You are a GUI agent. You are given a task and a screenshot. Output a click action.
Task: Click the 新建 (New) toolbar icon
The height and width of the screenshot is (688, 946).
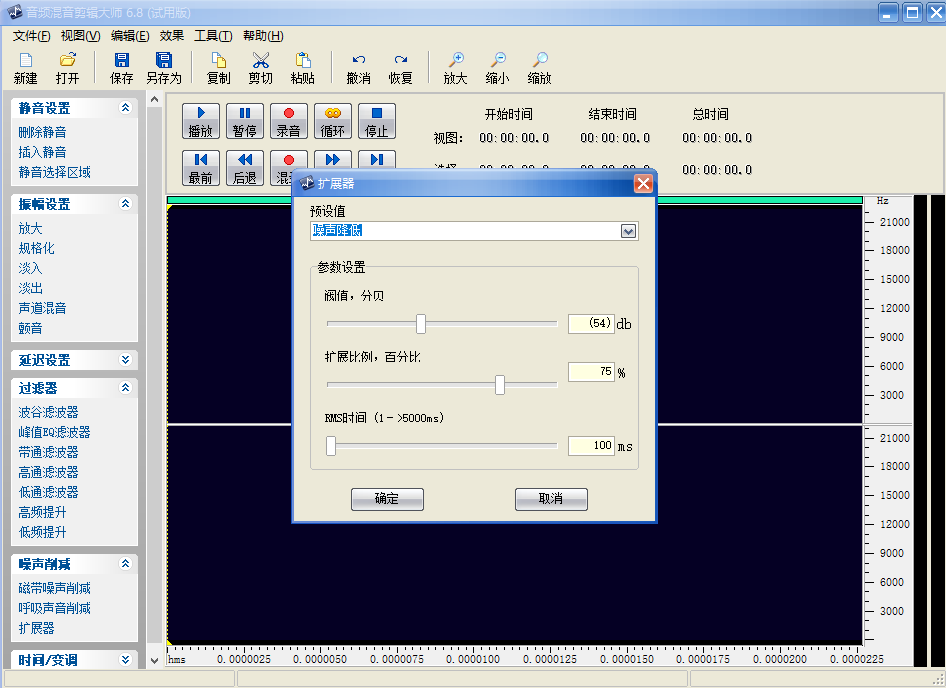point(26,61)
